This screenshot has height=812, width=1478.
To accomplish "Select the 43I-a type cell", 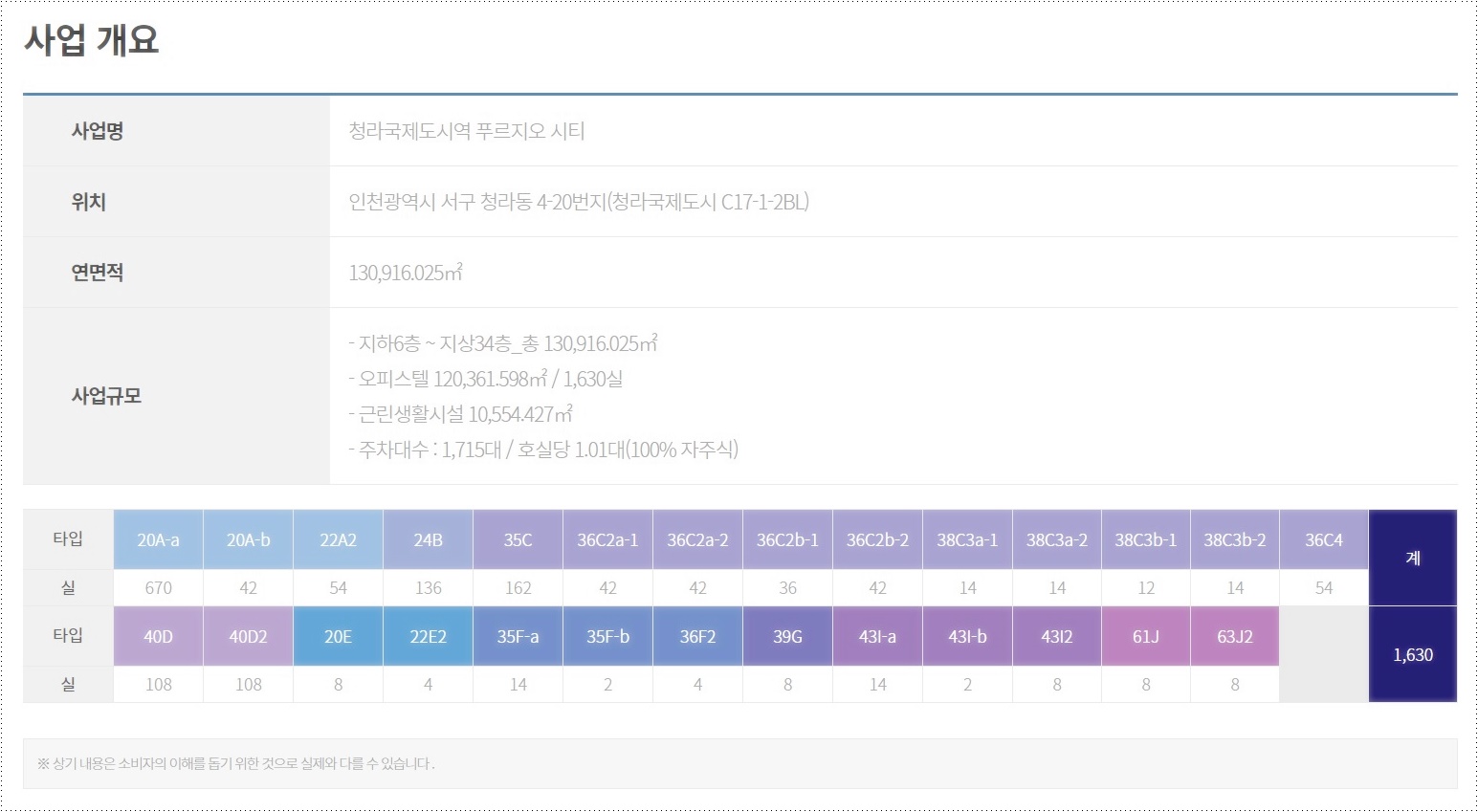I will tap(878, 637).
